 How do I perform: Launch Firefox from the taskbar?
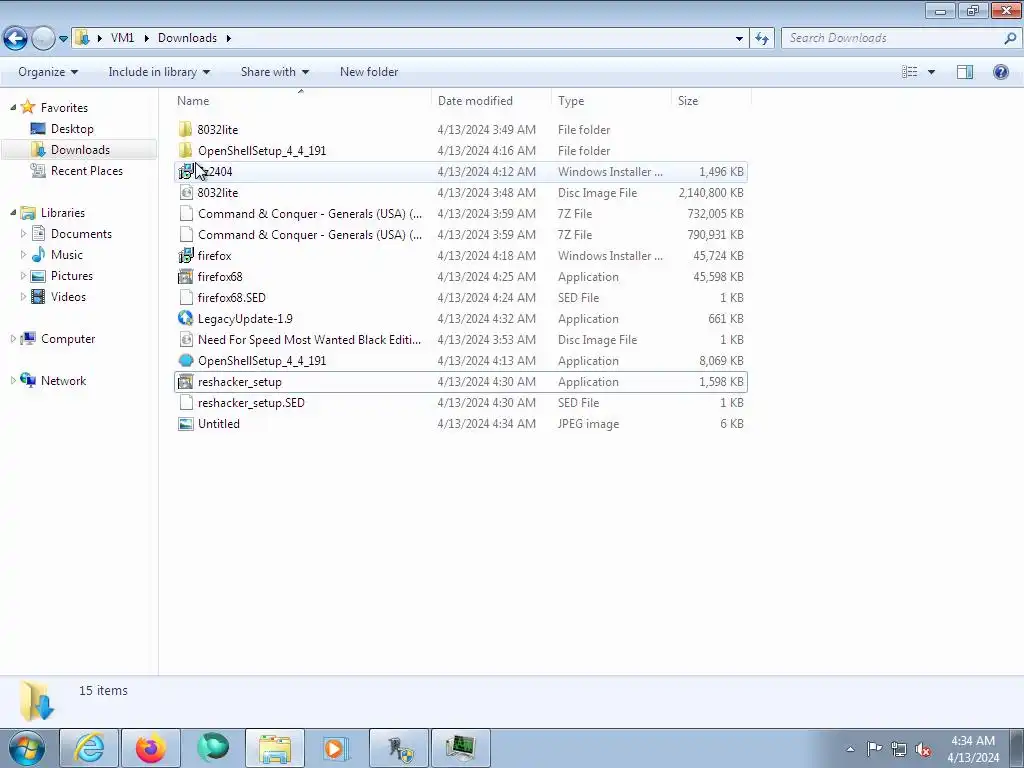click(x=151, y=748)
